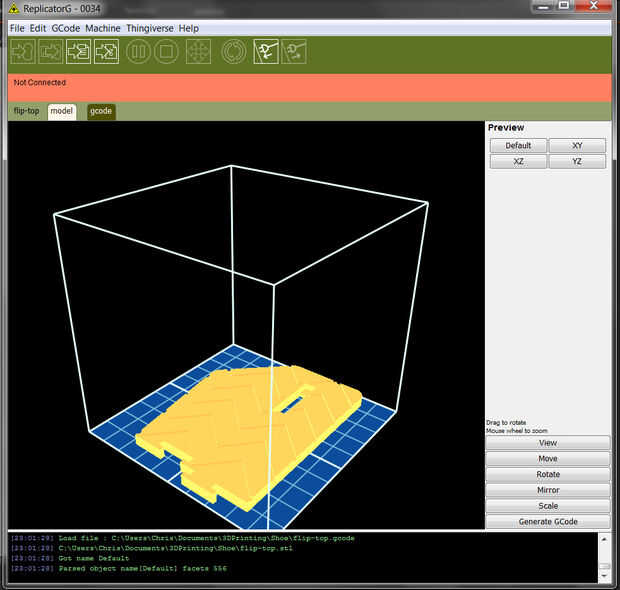Screen dimensions: 620x590
Task: Click the ReplicatorG title bar app icon
Action: coord(13,8)
